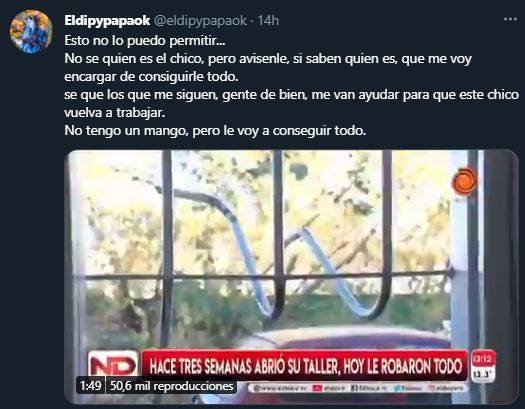
Task: Click the Instagram icon in the video ticker
Action: coord(432,388)
